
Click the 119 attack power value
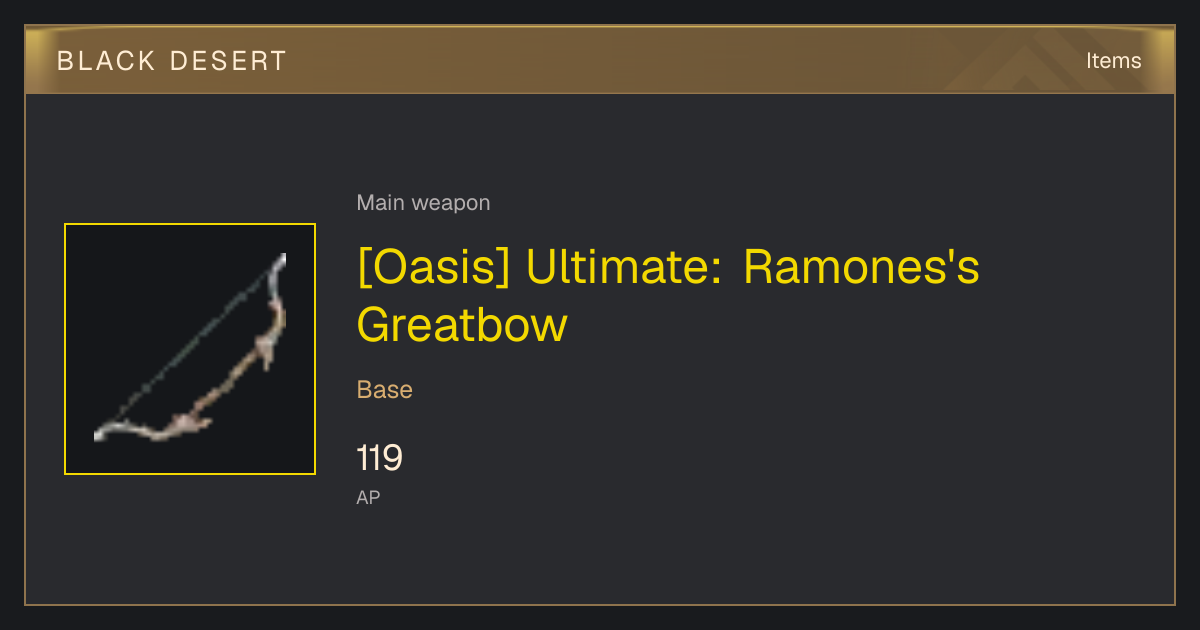click(x=380, y=458)
